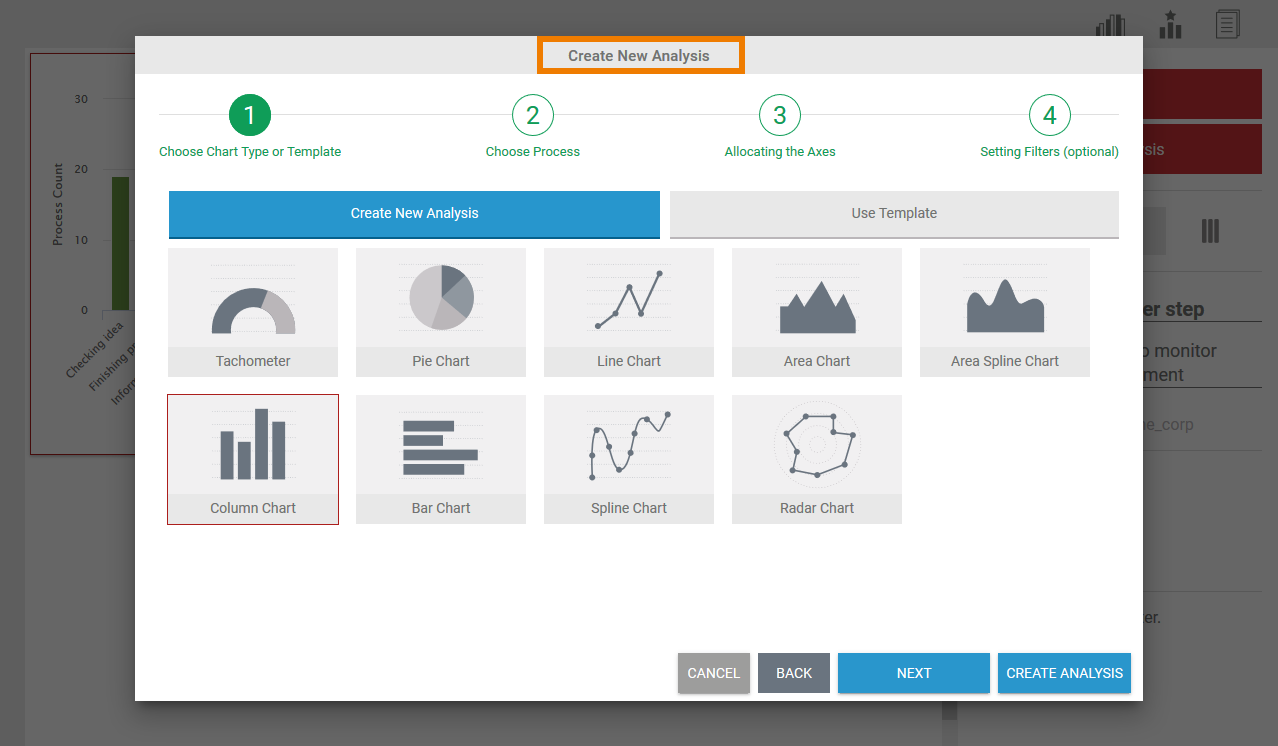Open step 4 Setting Filters
Screen dimensions: 1278x746
click(x=1049, y=116)
